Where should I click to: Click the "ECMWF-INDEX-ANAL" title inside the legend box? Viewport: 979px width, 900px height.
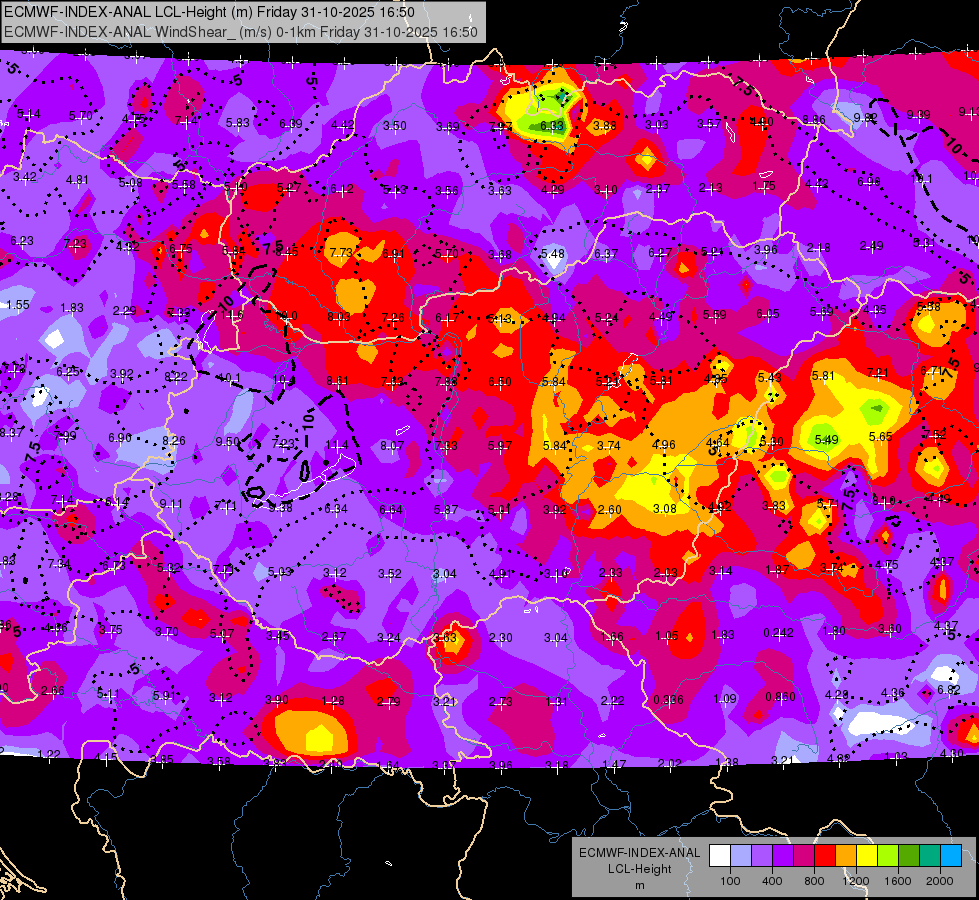click(639, 853)
